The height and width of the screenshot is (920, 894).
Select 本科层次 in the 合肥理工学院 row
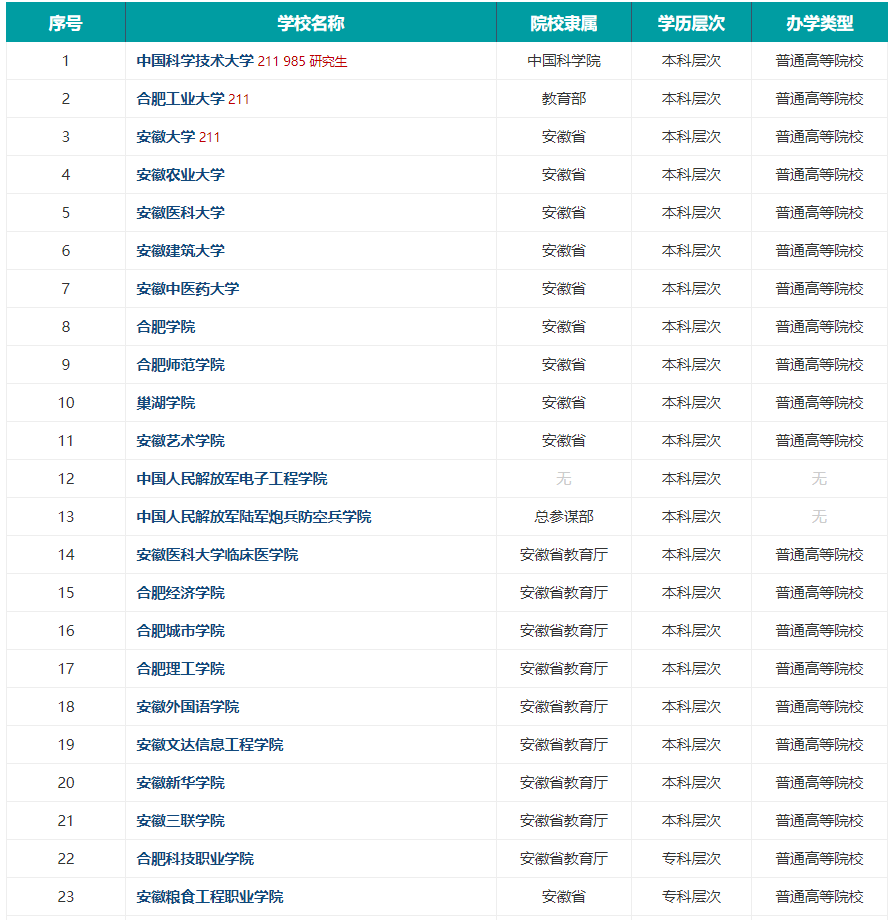click(691, 669)
